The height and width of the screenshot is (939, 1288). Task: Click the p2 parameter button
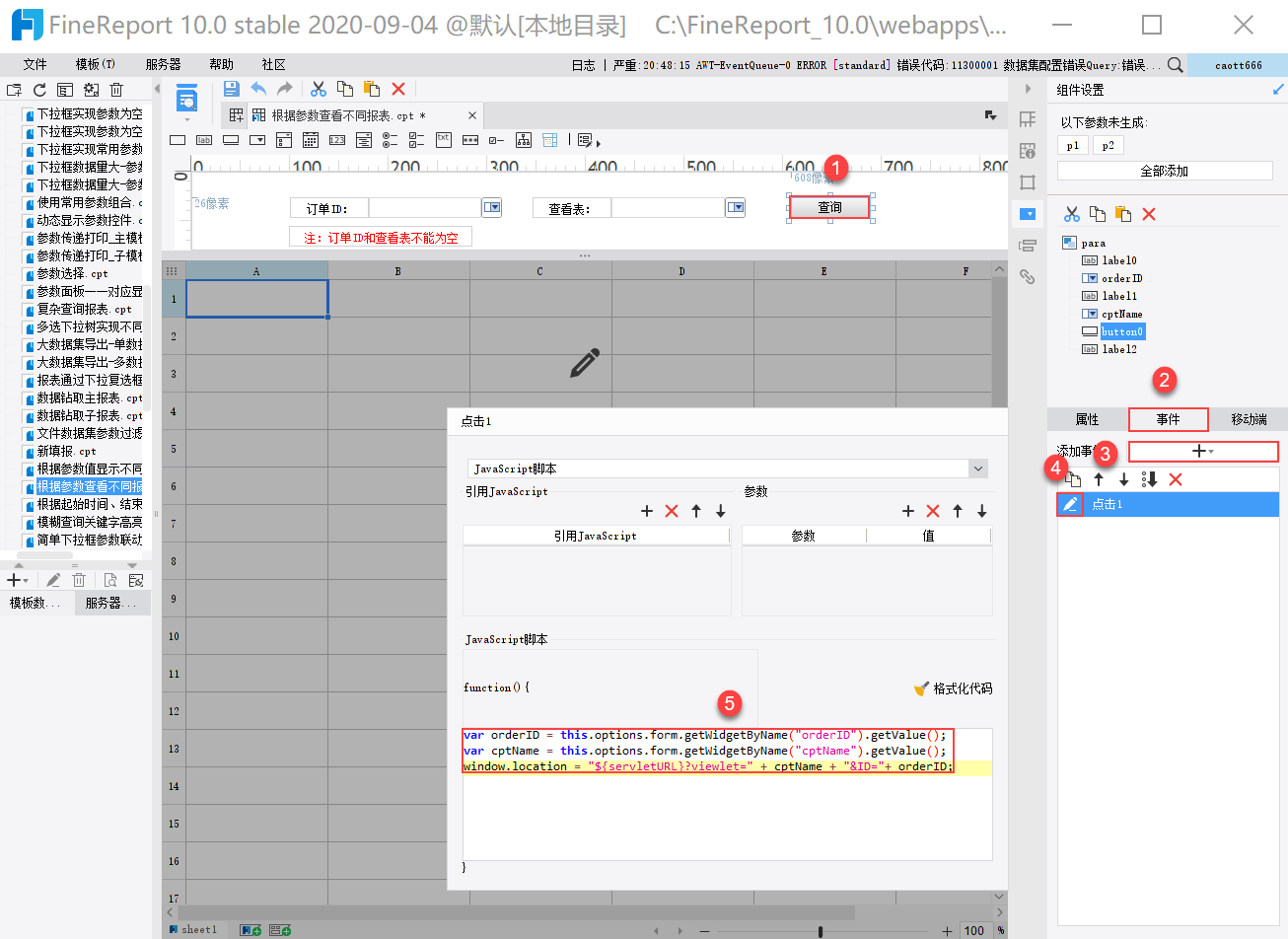(x=1109, y=145)
